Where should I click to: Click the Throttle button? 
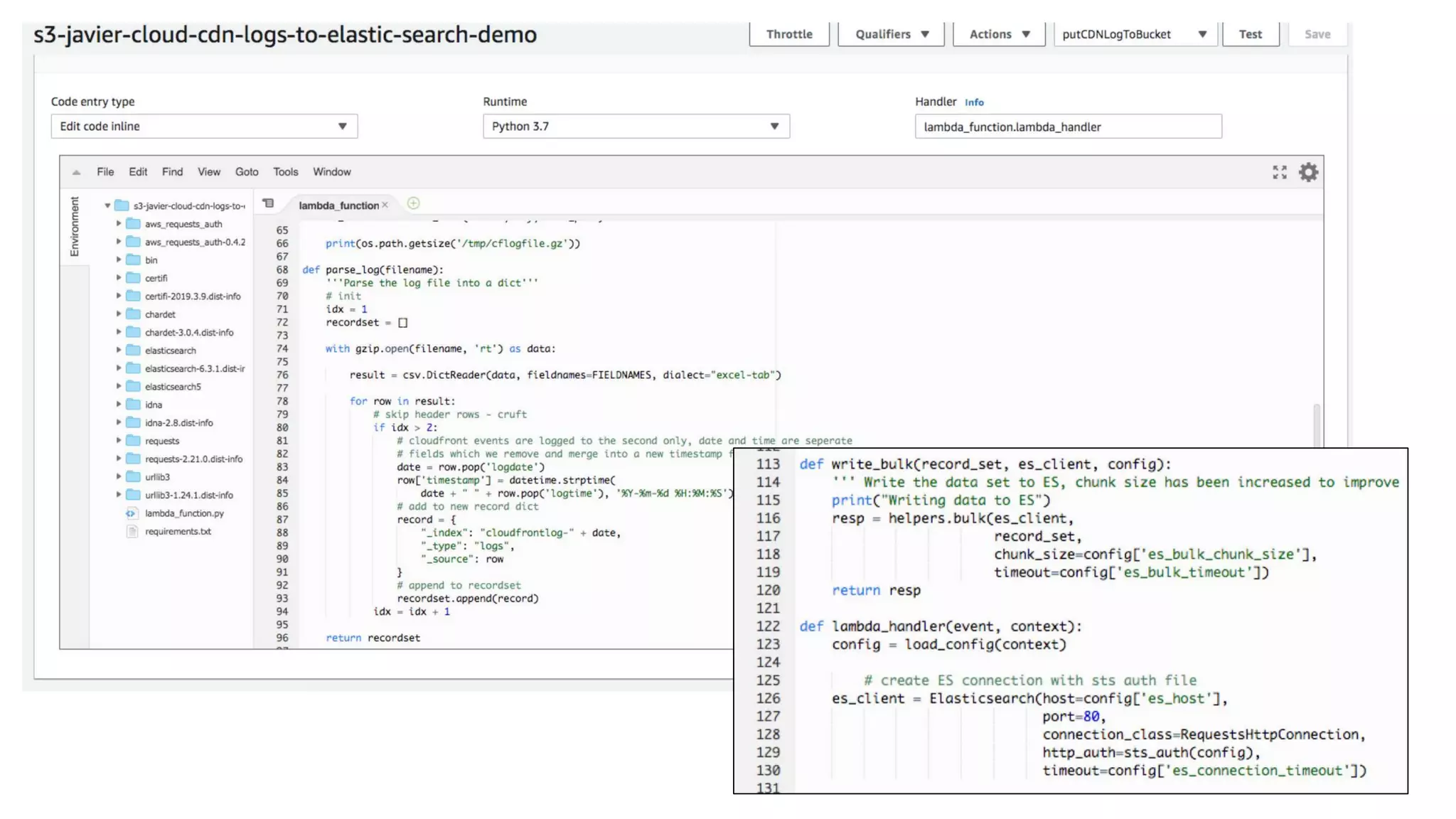(x=788, y=34)
